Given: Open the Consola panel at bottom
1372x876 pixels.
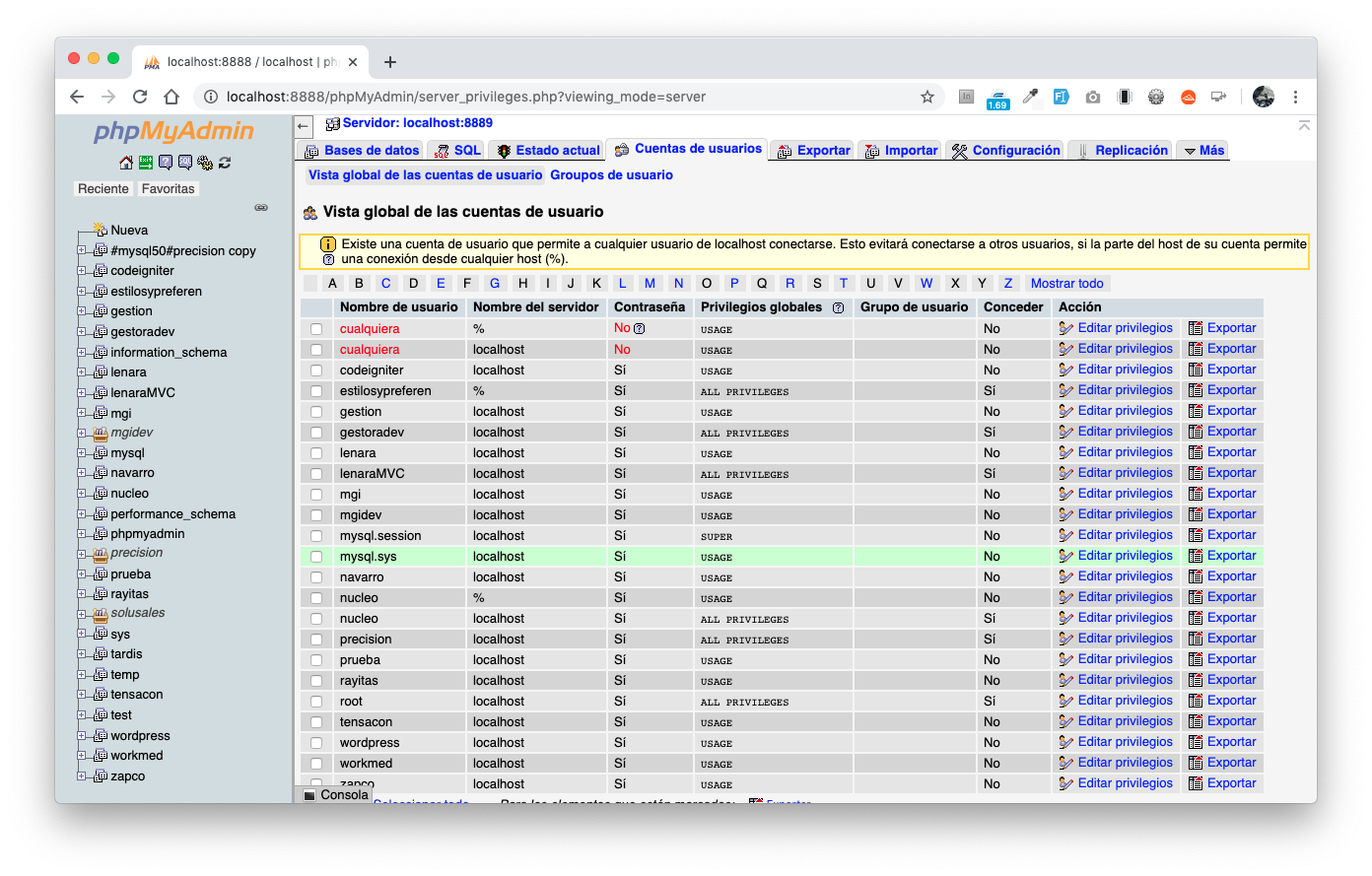Looking at the screenshot, I should click(335, 795).
